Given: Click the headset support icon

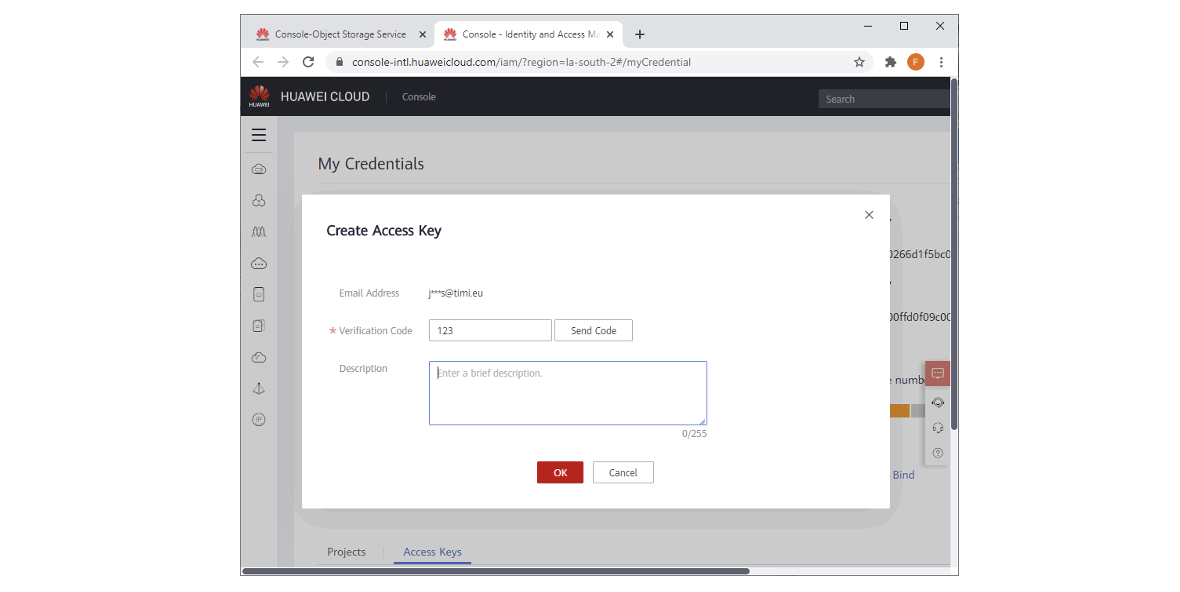Looking at the screenshot, I should click(x=937, y=428).
